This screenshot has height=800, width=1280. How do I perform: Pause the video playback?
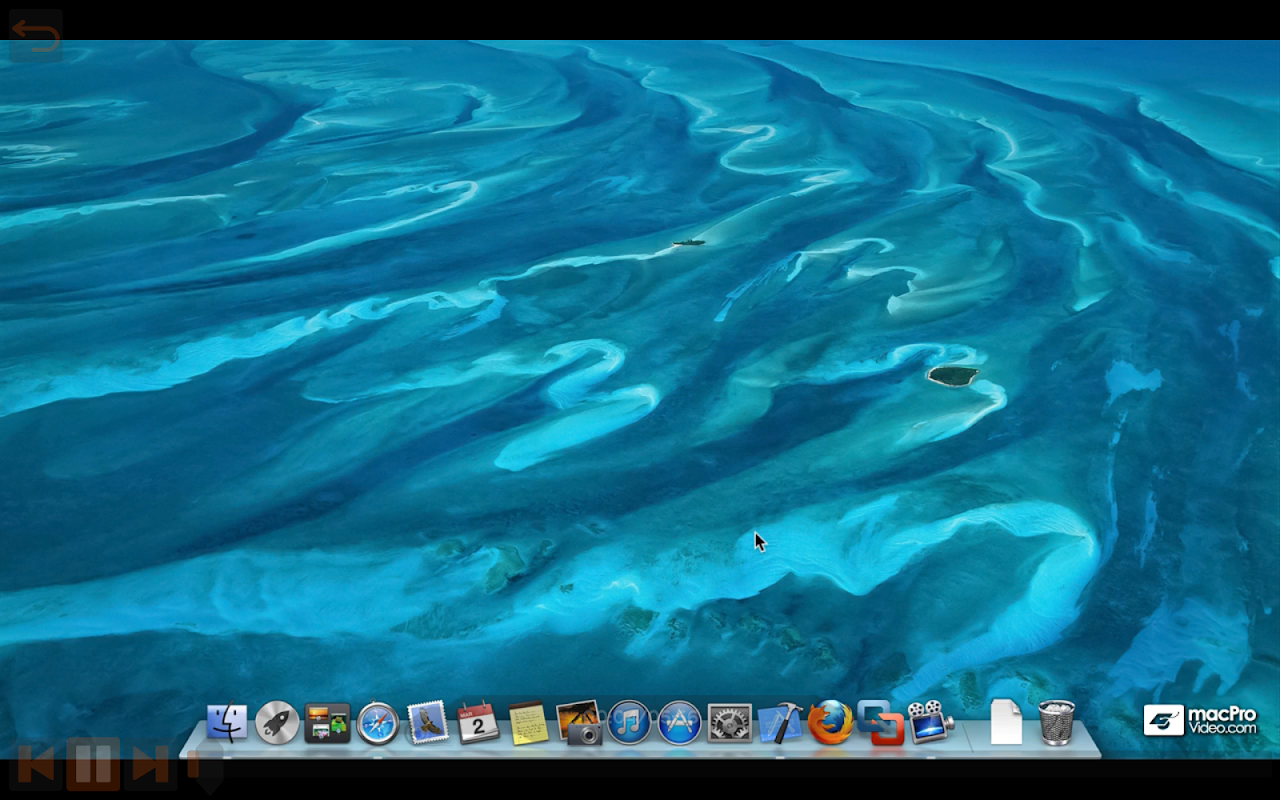[93, 766]
